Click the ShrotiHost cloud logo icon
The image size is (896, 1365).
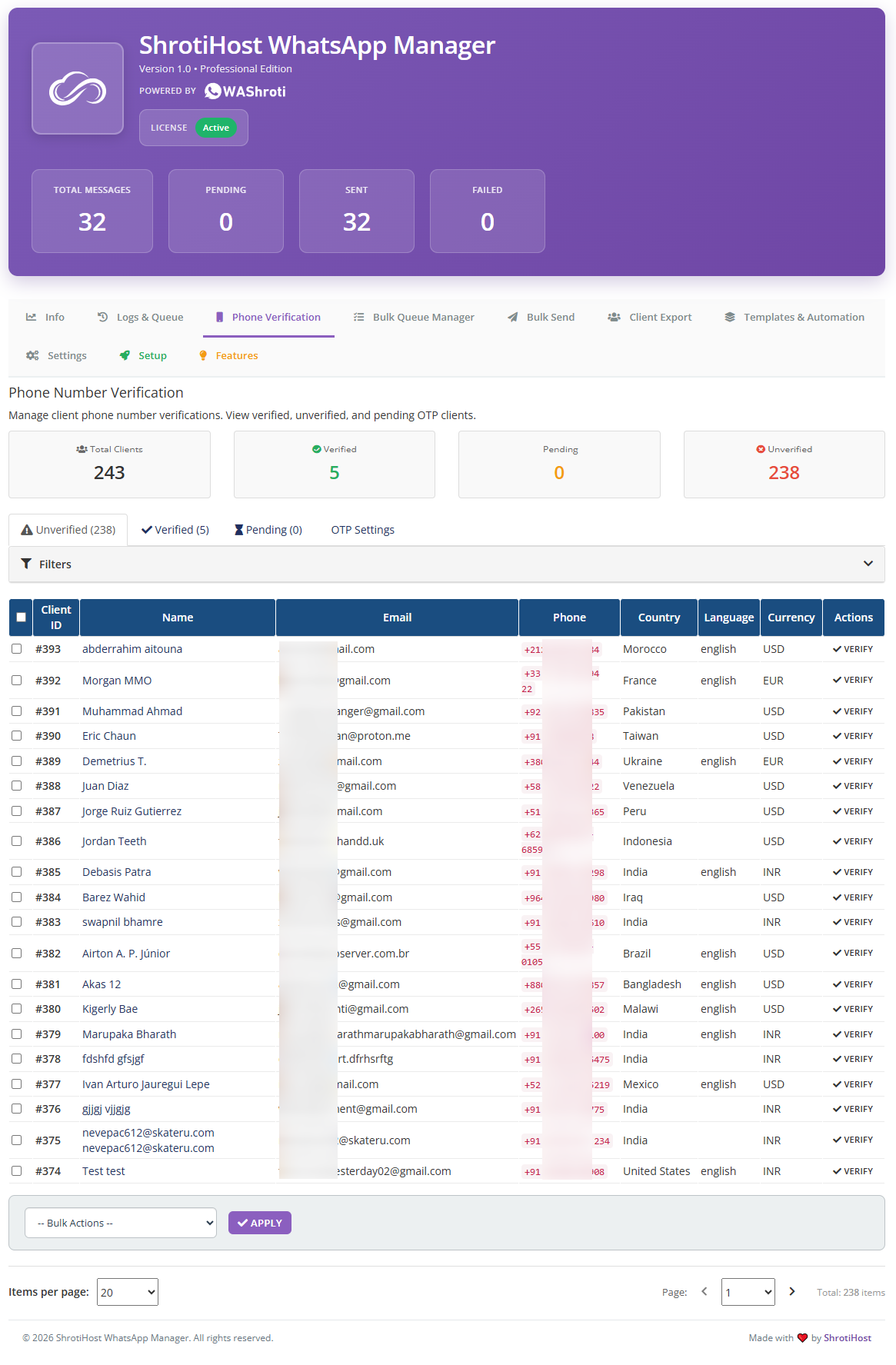click(x=78, y=88)
